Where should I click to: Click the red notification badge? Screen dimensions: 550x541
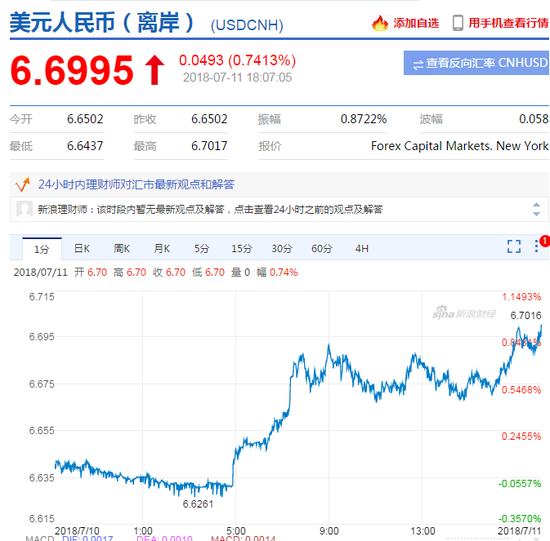[545, 241]
